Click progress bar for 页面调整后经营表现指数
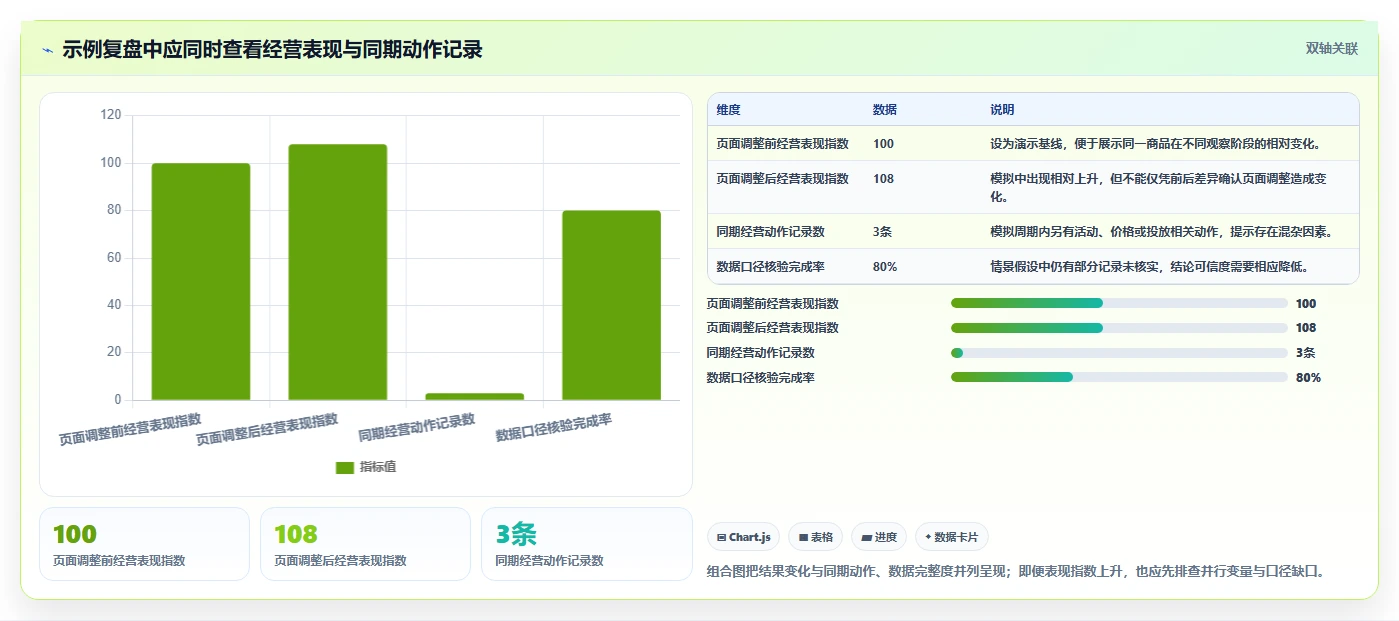The image size is (1399, 621). coord(1119,328)
